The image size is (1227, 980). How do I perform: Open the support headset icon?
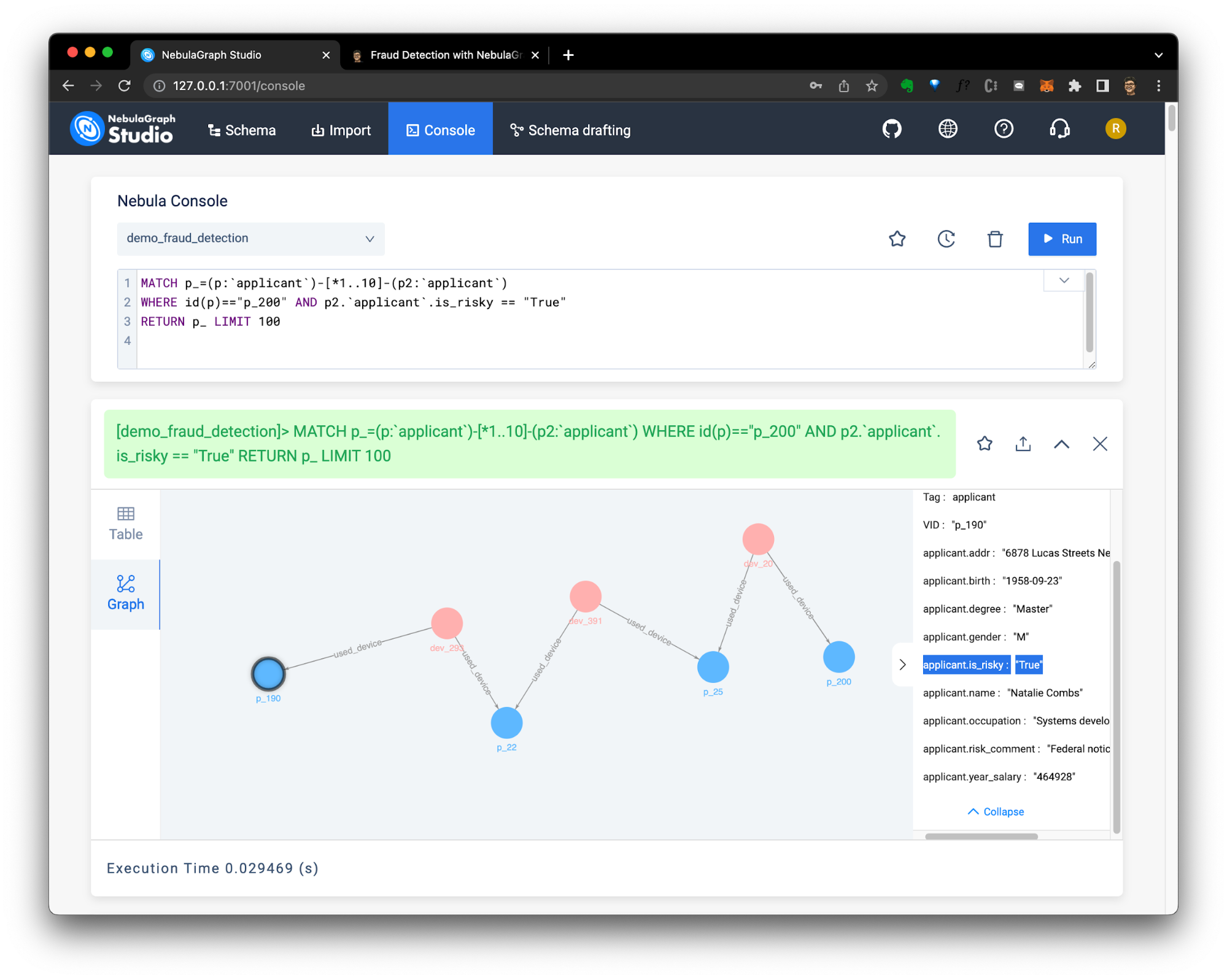pos(1060,129)
